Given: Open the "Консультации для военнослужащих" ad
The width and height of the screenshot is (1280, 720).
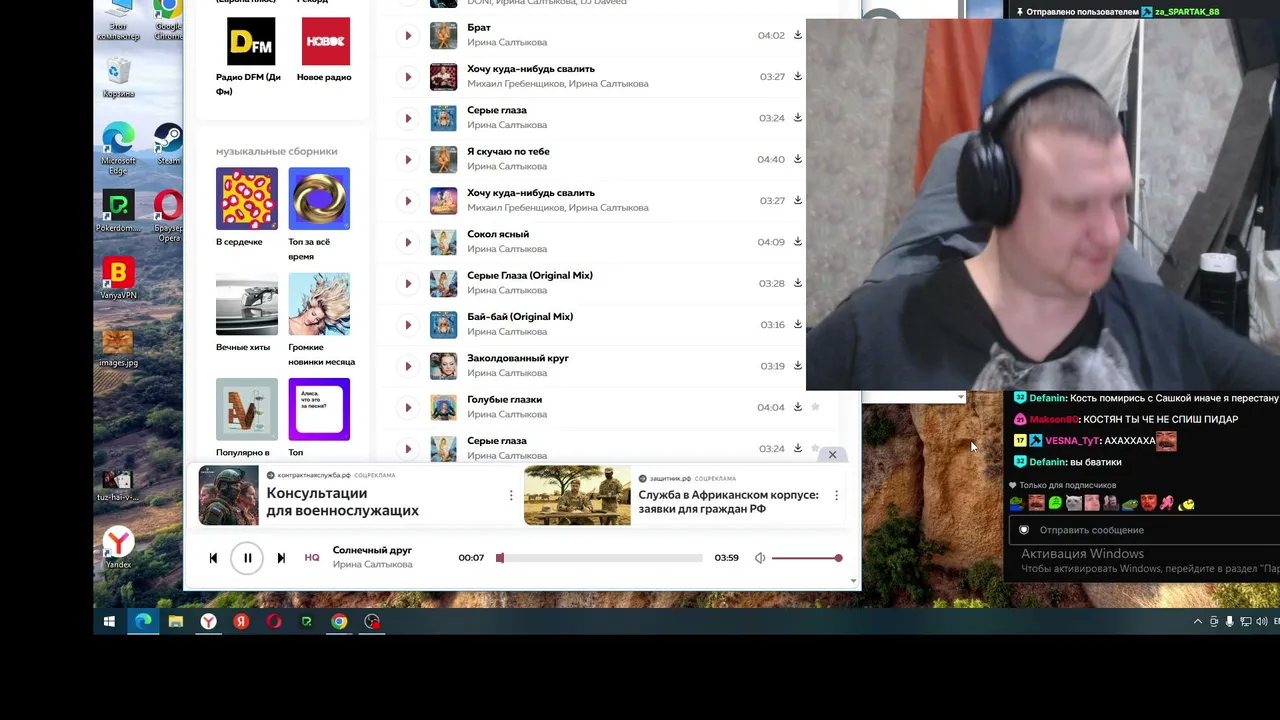Looking at the screenshot, I should point(342,502).
